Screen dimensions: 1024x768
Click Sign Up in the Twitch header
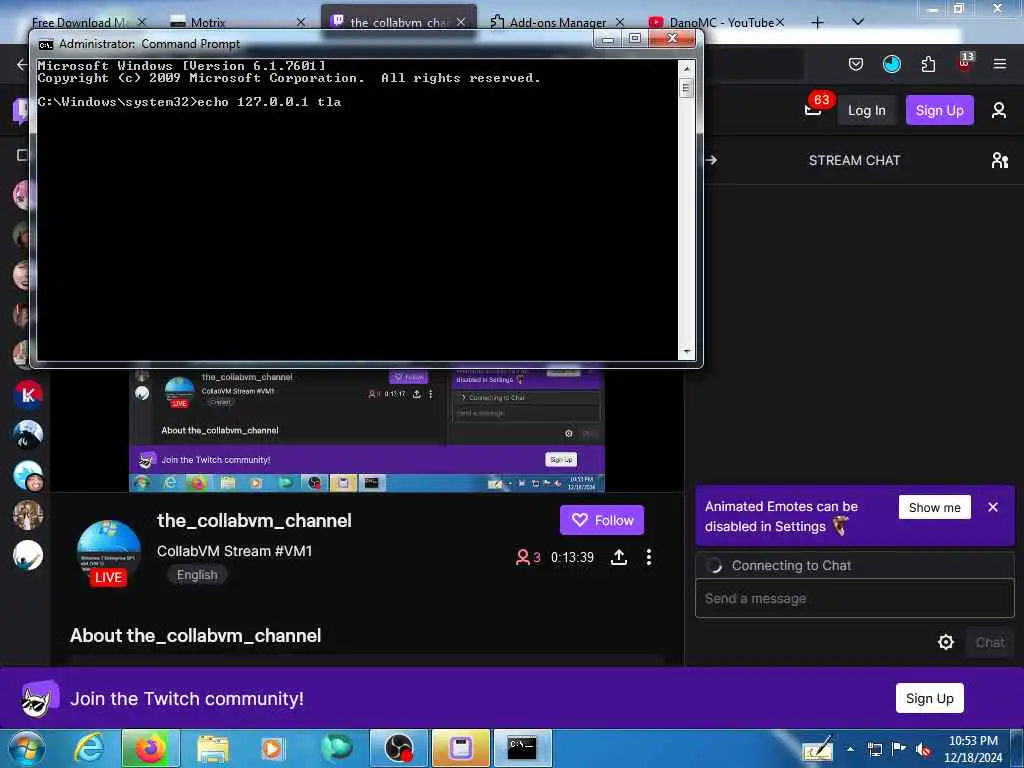pos(939,110)
